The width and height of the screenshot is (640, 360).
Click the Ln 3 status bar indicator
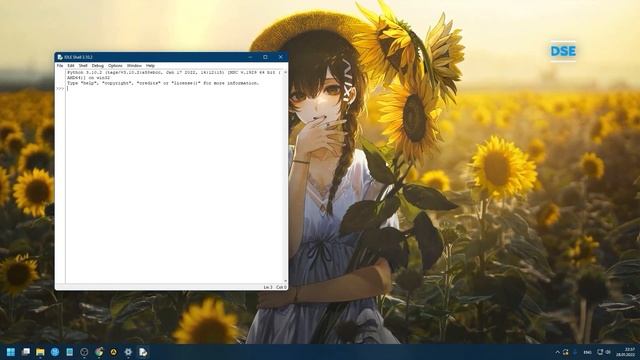(268, 287)
